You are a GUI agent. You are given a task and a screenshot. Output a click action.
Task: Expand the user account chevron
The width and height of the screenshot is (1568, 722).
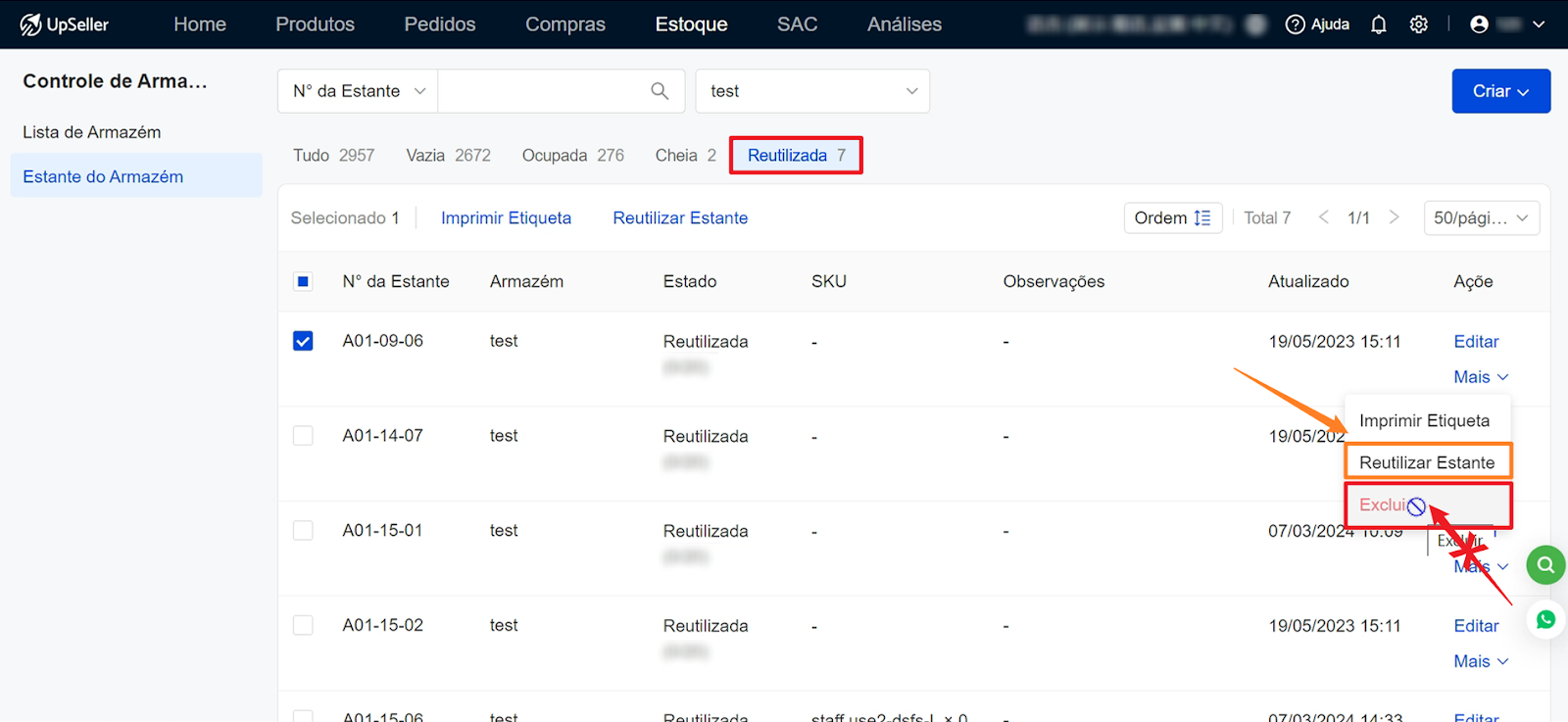click(1539, 24)
